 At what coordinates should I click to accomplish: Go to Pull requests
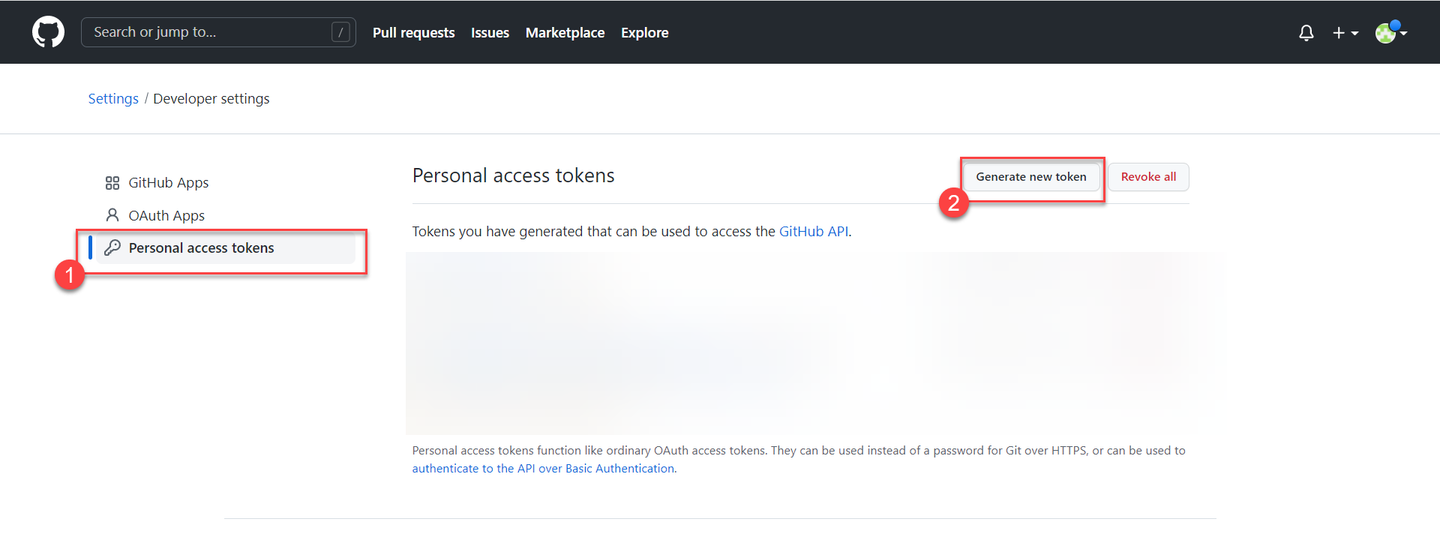pos(414,33)
